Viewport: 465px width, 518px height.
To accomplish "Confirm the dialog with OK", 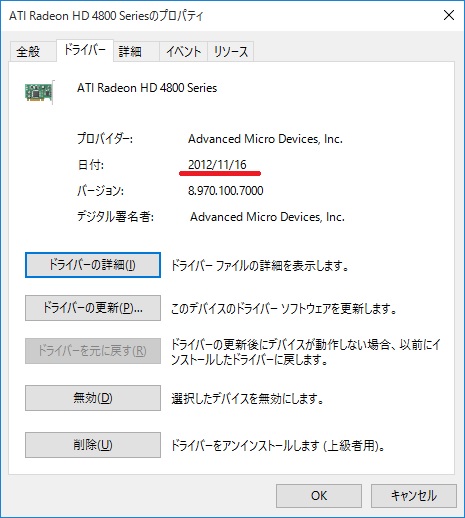I will (x=319, y=496).
